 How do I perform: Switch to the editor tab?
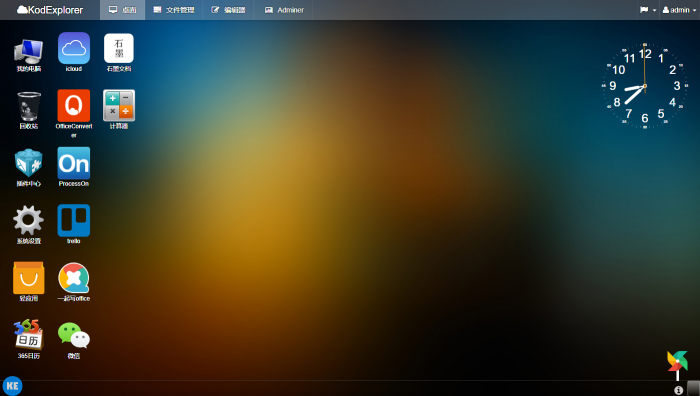click(228, 10)
